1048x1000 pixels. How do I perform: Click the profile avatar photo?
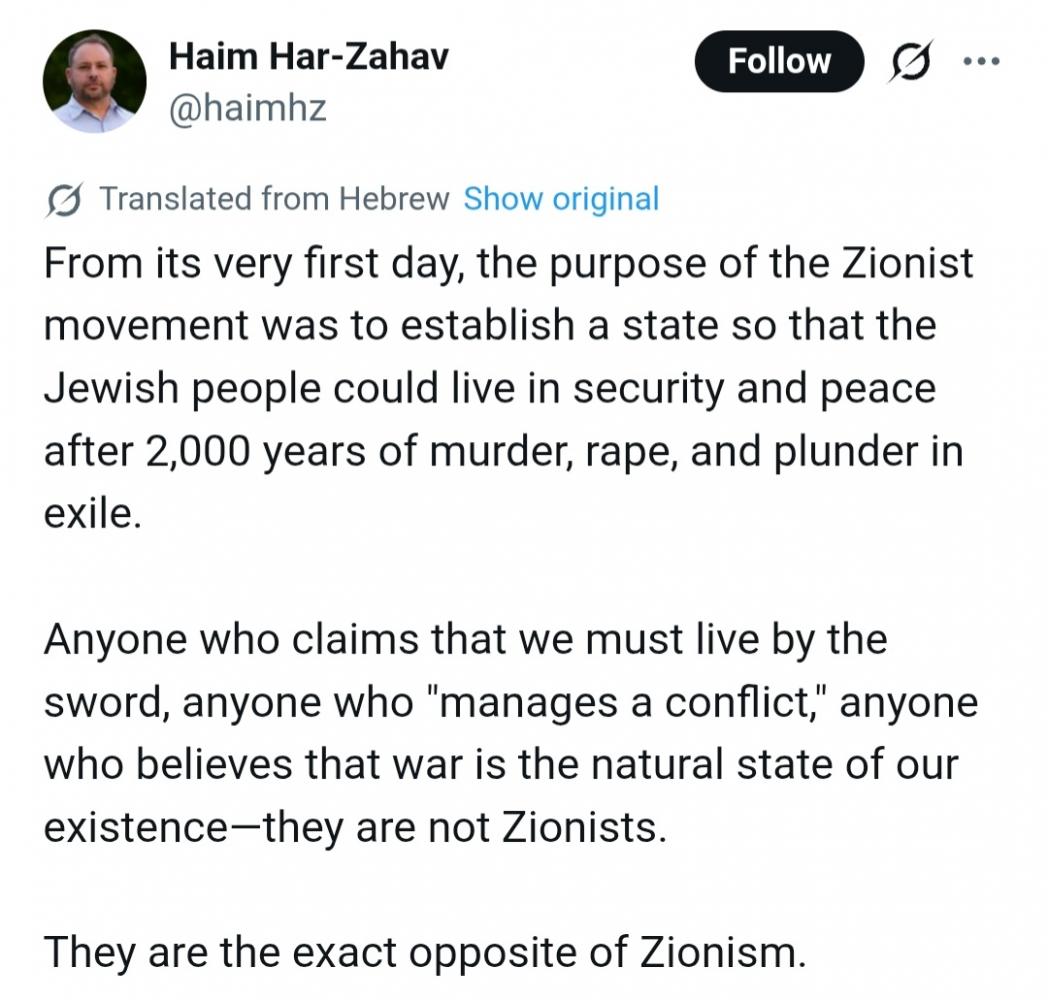pos(94,82)
